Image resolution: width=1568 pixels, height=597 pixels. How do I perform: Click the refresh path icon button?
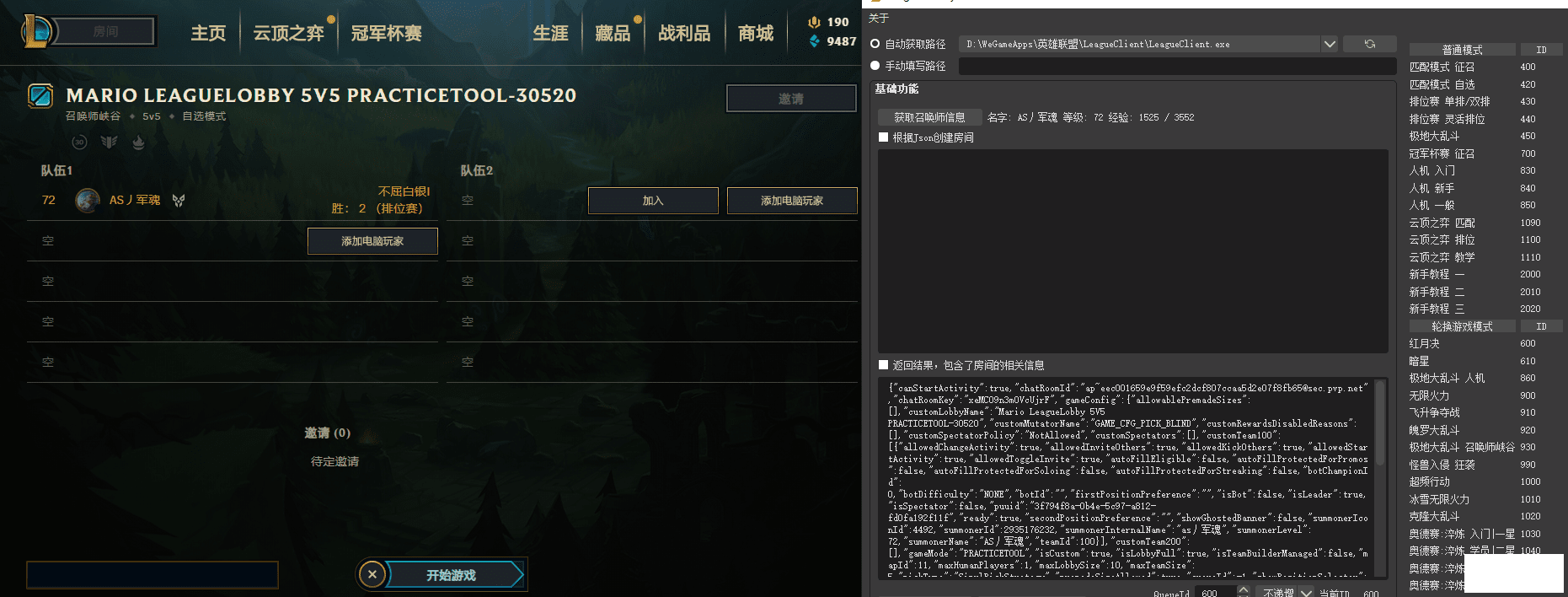(x=1369, y=44)
